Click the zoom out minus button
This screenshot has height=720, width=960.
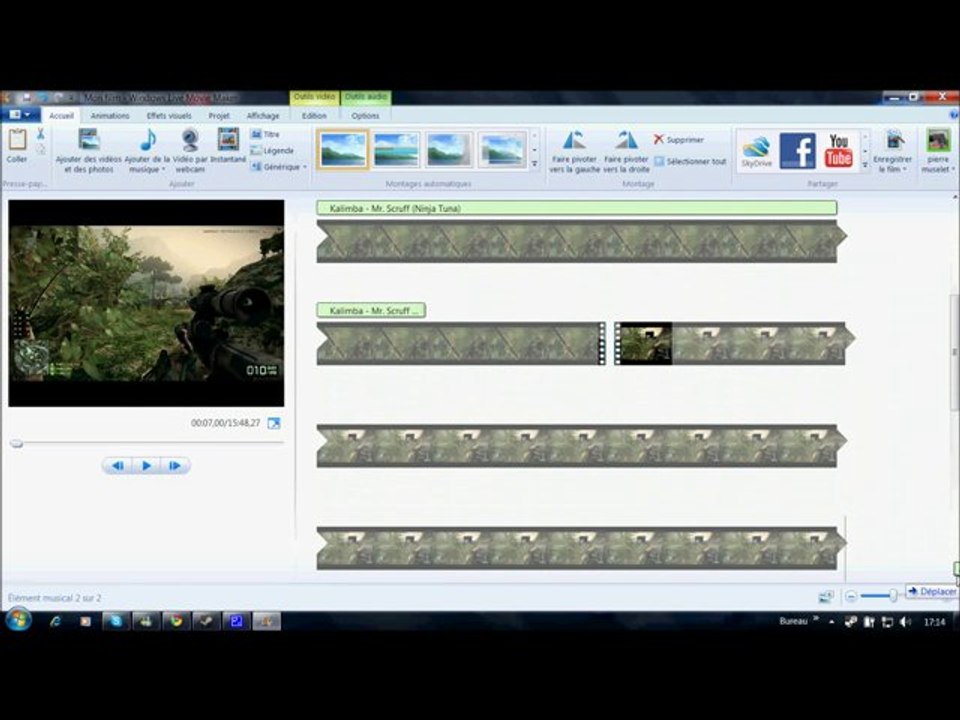[851, 596]
